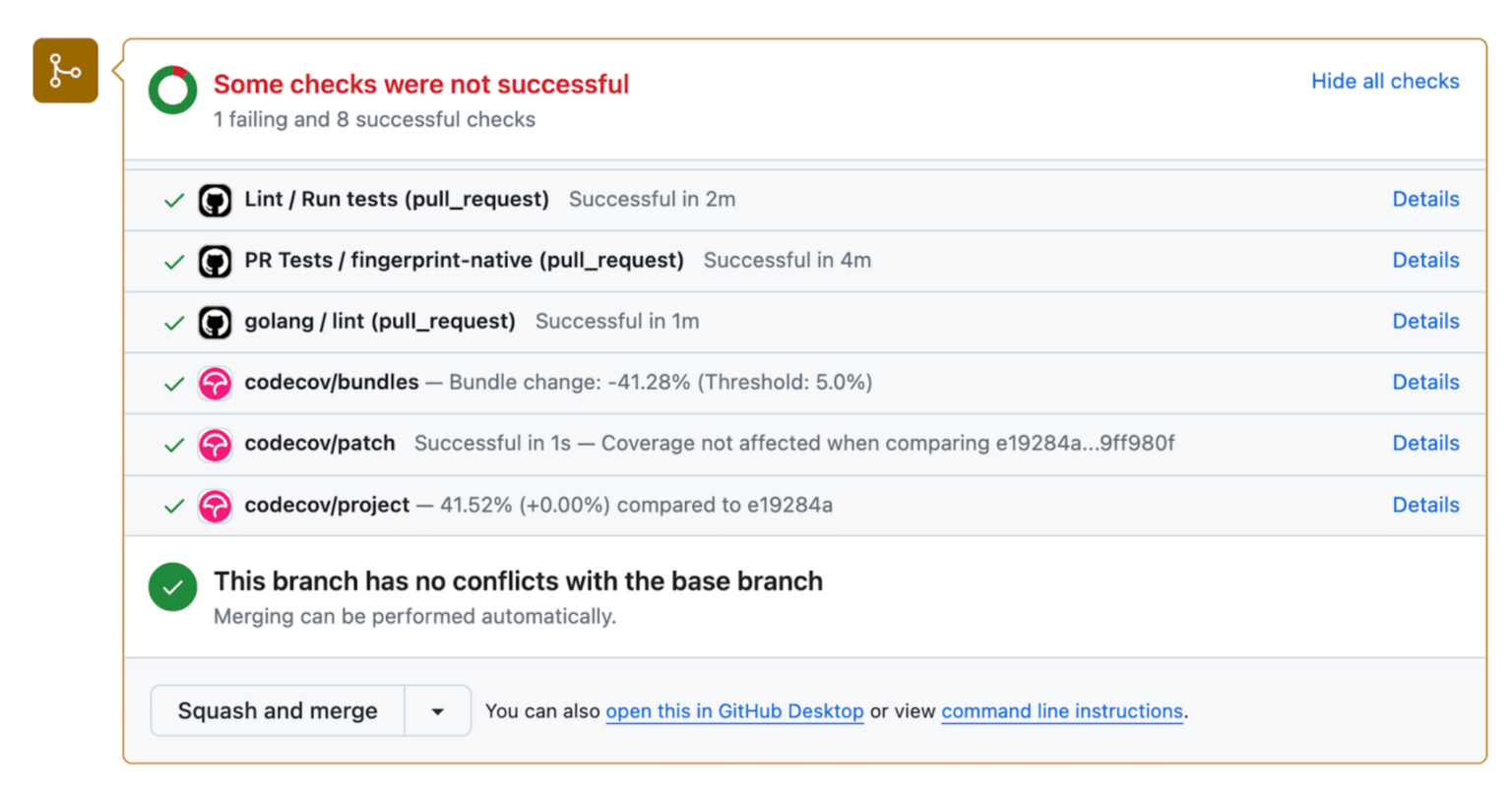Image resolution: width=1512 pixels, height=793 pixels.
Task: Open Details for PR Tests fingerprint-native
Action: point(1424,261)
